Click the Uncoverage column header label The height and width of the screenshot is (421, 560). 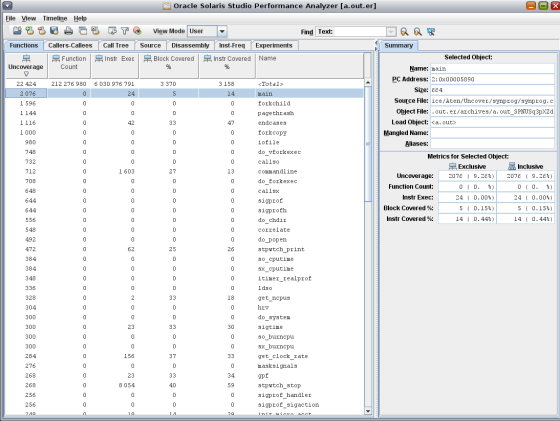coord(26,67)
